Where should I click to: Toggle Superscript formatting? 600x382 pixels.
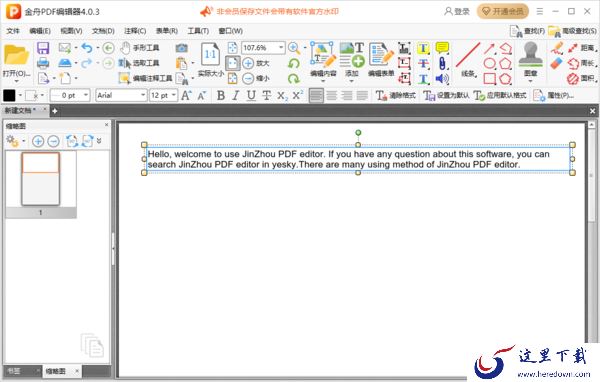(x=297, y=95)
